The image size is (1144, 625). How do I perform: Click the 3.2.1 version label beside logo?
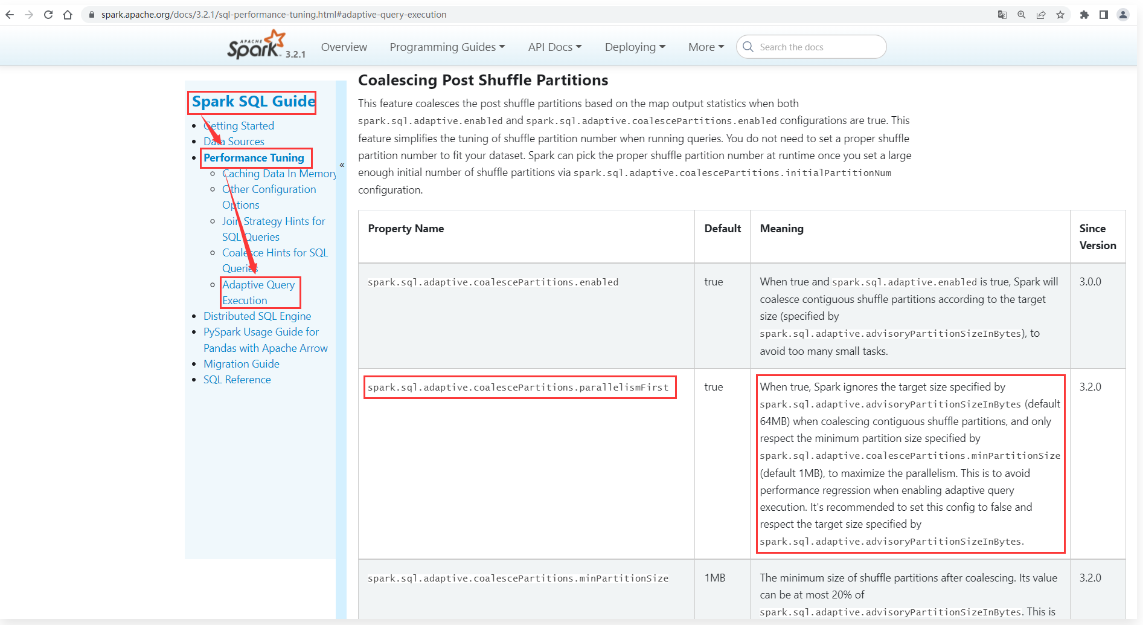coord(295,55)
